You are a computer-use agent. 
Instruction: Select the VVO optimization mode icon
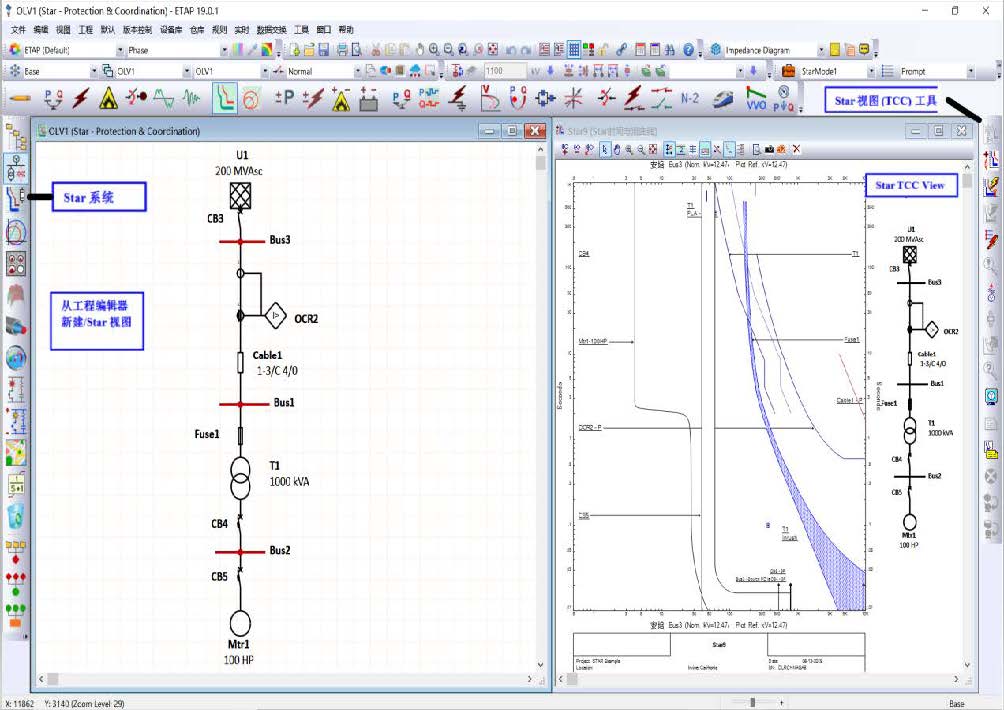click(x=758, y=98)
